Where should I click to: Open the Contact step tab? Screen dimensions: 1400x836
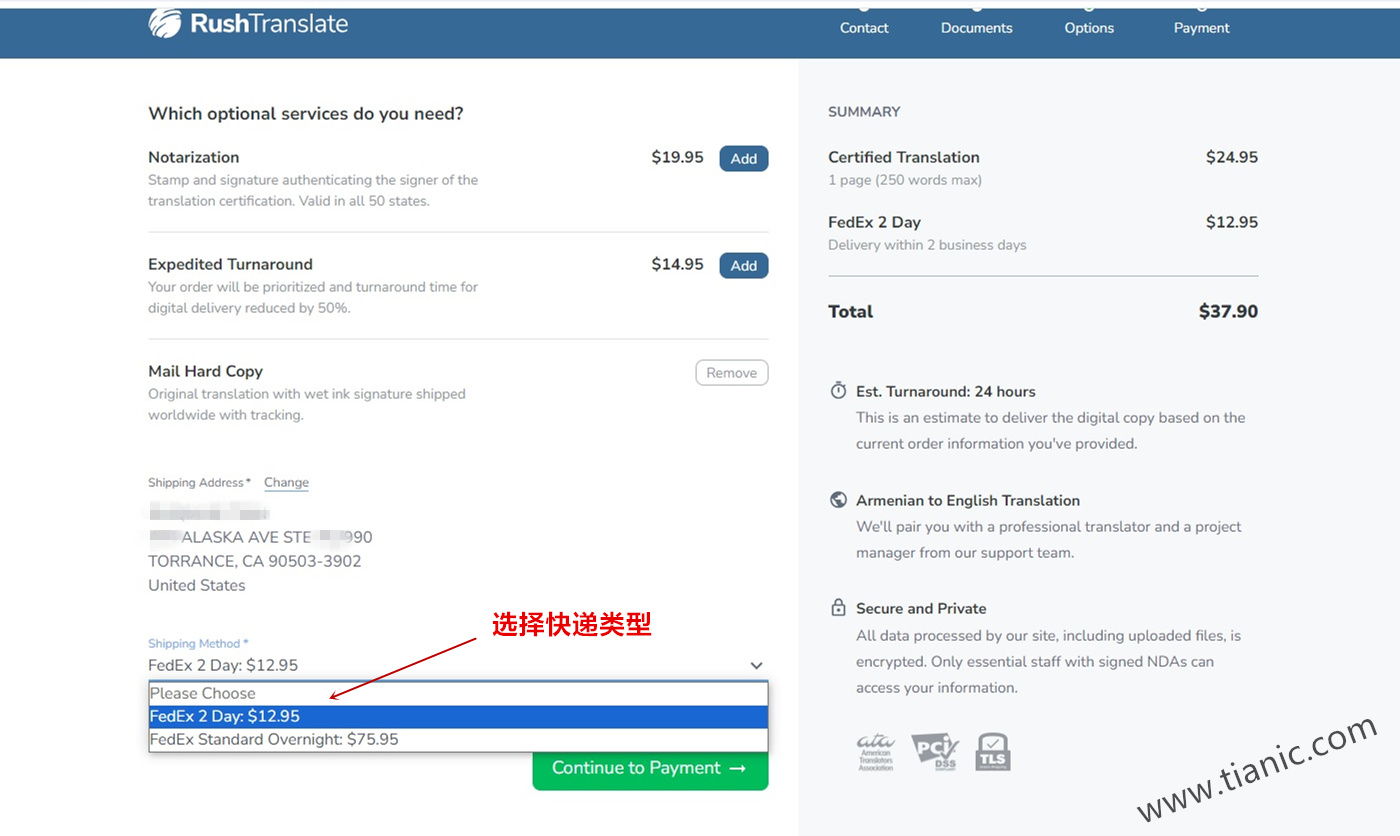(864, 28)
